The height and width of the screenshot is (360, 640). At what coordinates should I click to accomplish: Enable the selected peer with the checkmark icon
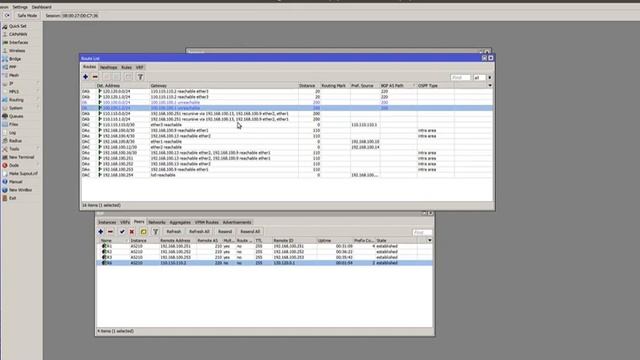click(122, 232)
